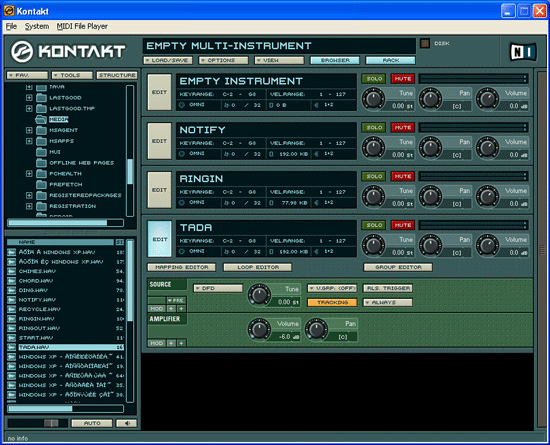This screenshot has height=445, width=550.
Task: Mute the NOTIFY instrument
Action: (403, 128)
